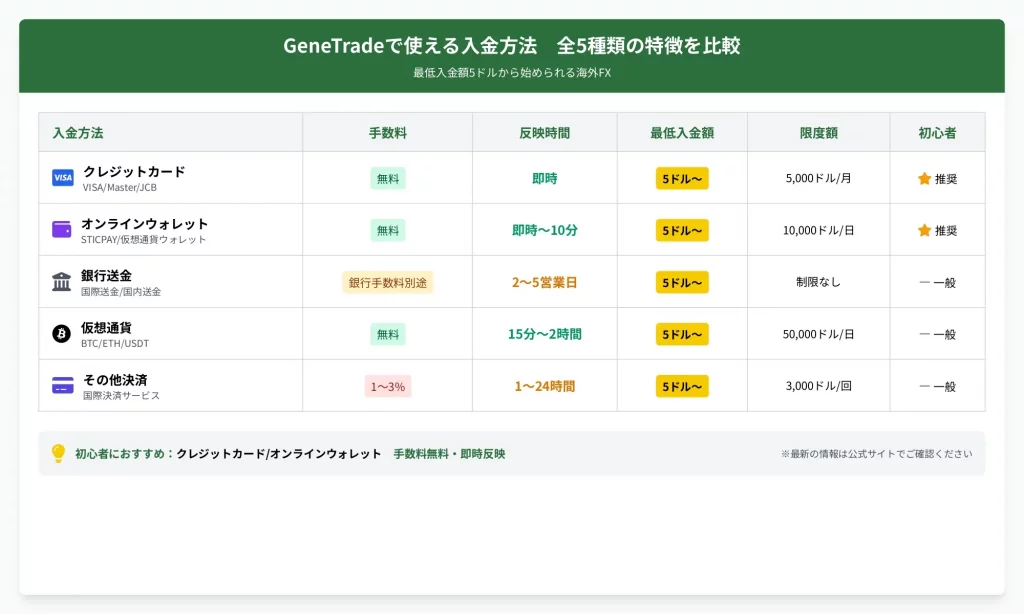
Task: Select the 手数料 column header
Action: [387, 133]
